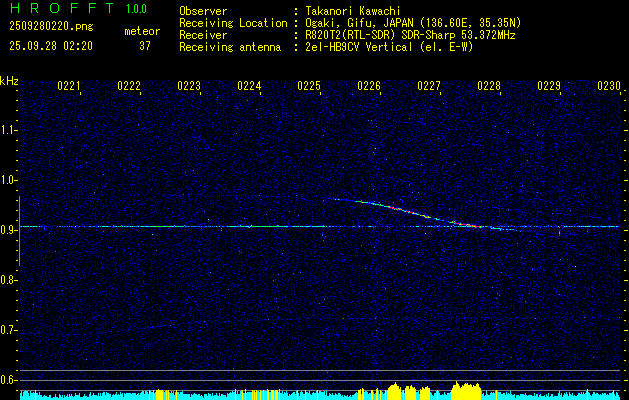Click the kHz axis unit label

[9, 80]
